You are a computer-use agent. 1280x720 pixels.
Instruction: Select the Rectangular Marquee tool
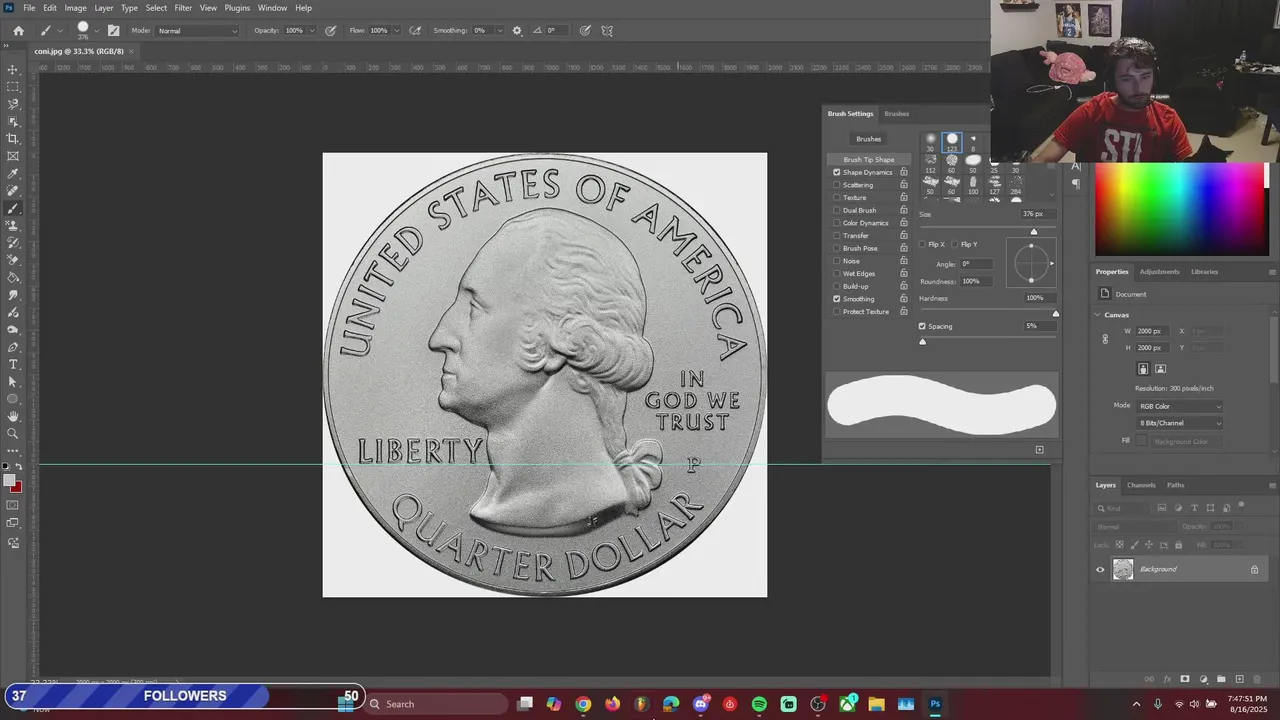coord(13,87)
